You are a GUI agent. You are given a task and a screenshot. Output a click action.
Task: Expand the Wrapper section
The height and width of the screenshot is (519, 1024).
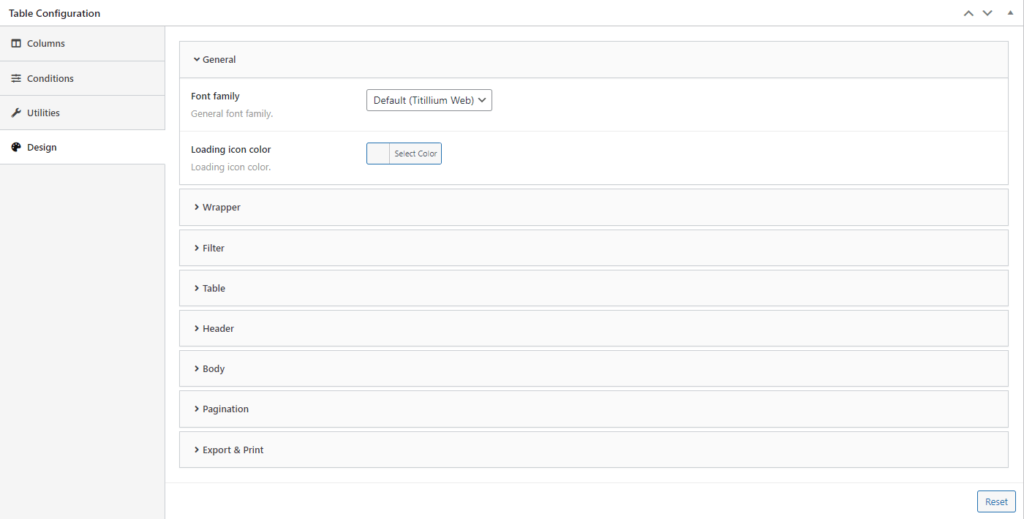tap(221, 208)
